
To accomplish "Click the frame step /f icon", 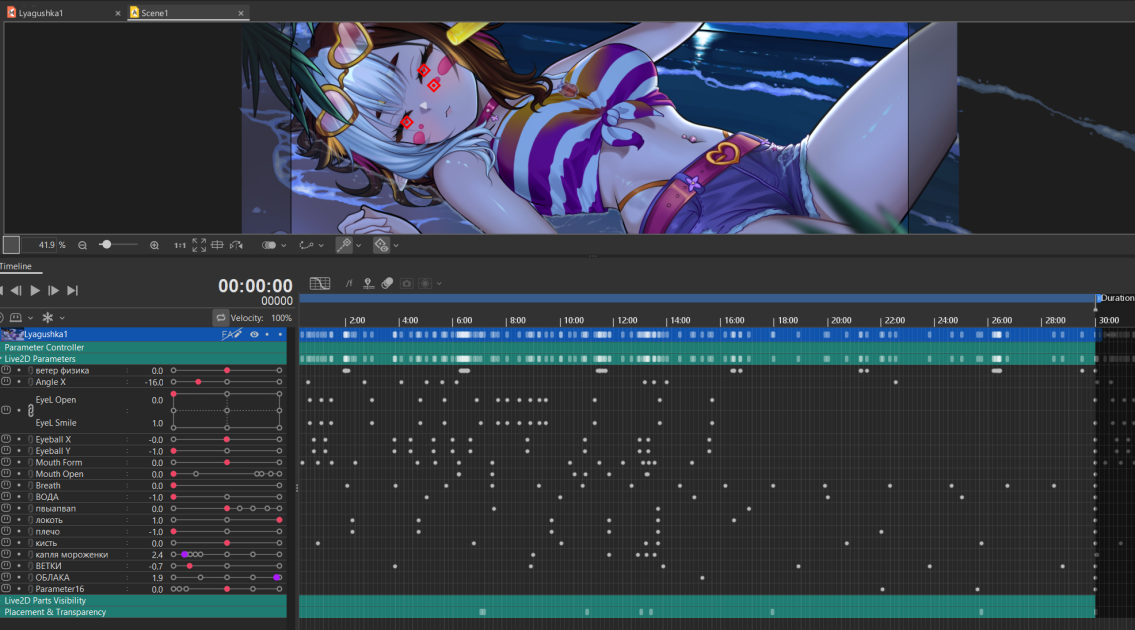I will [349, 284].
